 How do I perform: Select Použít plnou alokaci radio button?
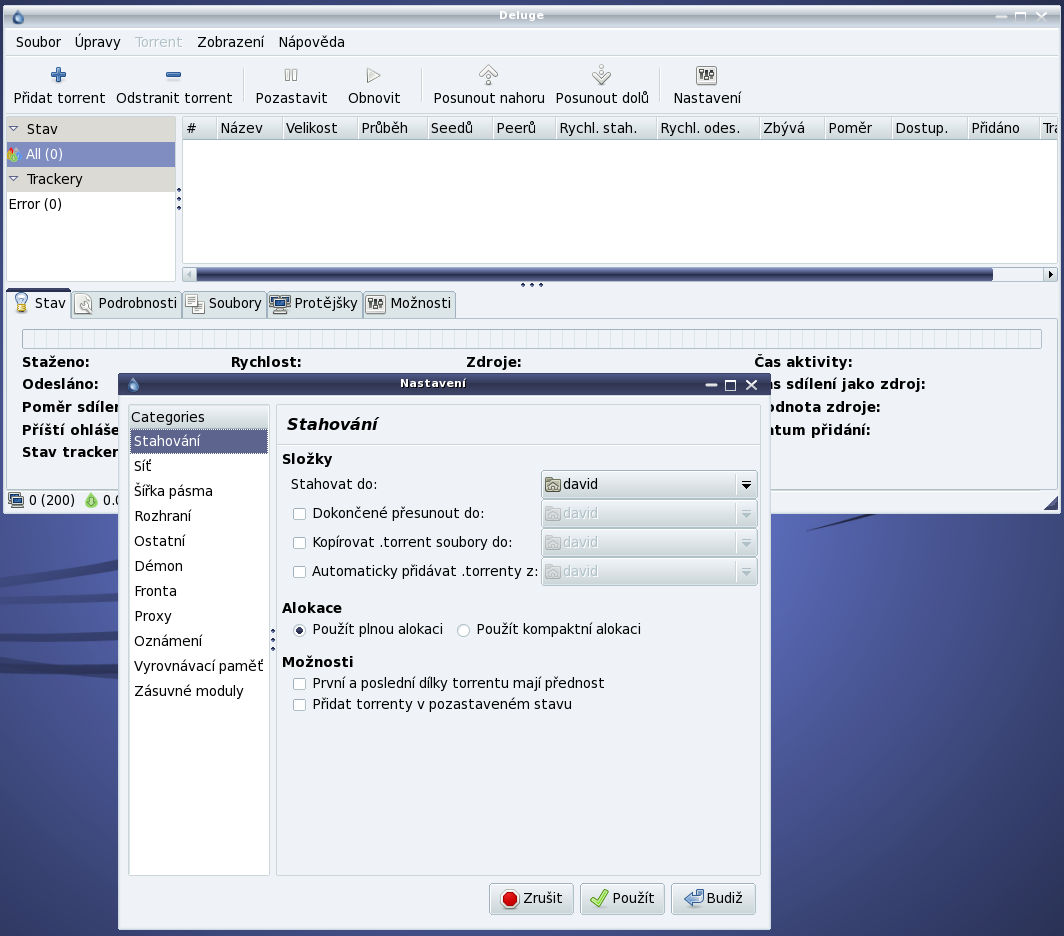pos(299,631)
